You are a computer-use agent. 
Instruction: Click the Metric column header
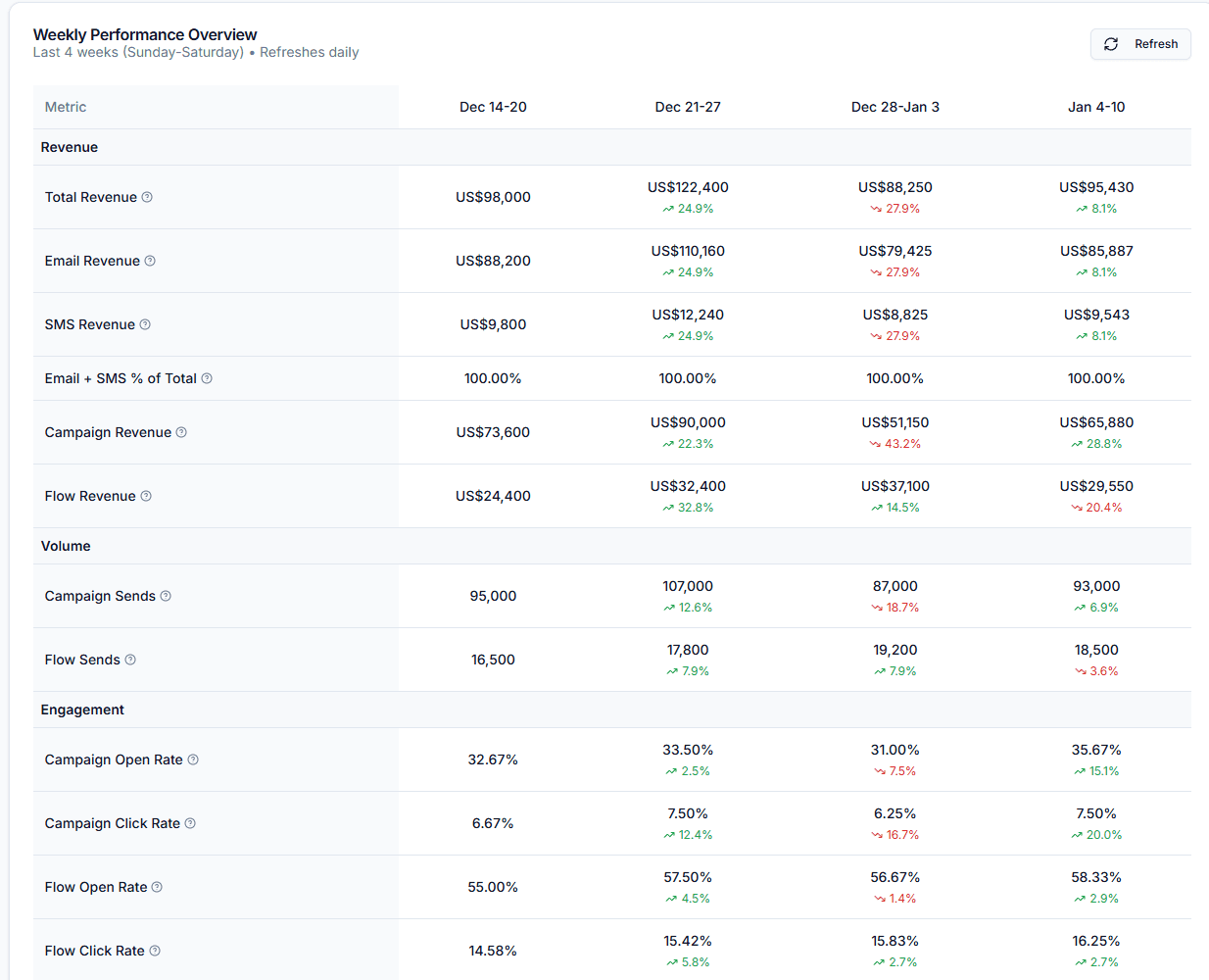[66, 107]
